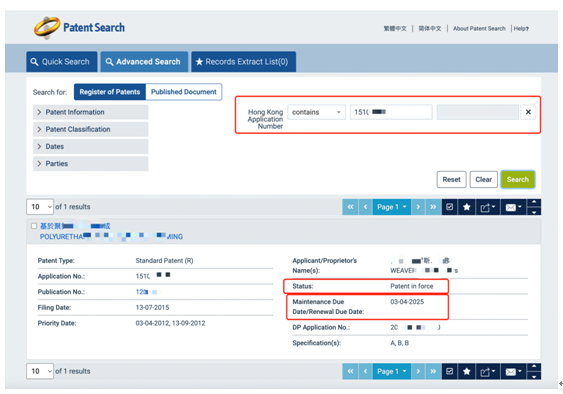Switch to Simplified Chinese language
563x394 pixels.
430,28
